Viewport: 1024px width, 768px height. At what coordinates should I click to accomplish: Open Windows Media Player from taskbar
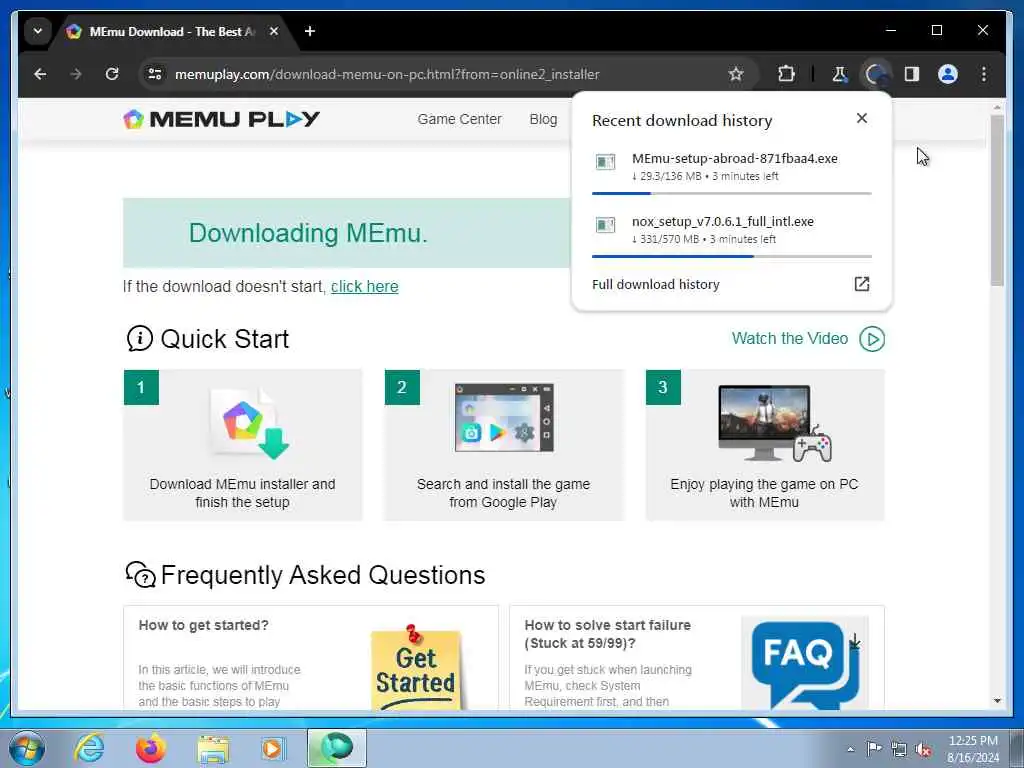273,748
